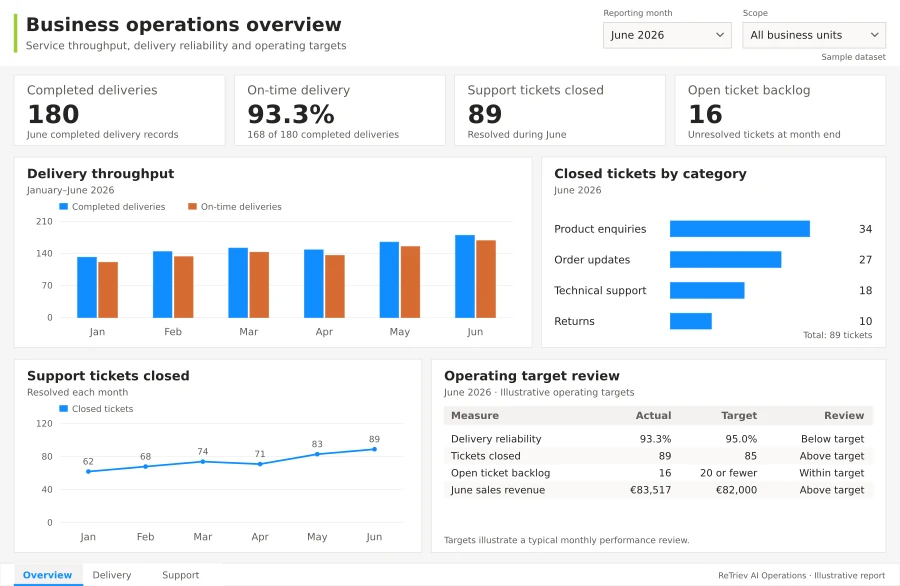Viewport: 900px width, 586px height.
Task: Click the April data point labeled 71
Action: coord(260,464)
